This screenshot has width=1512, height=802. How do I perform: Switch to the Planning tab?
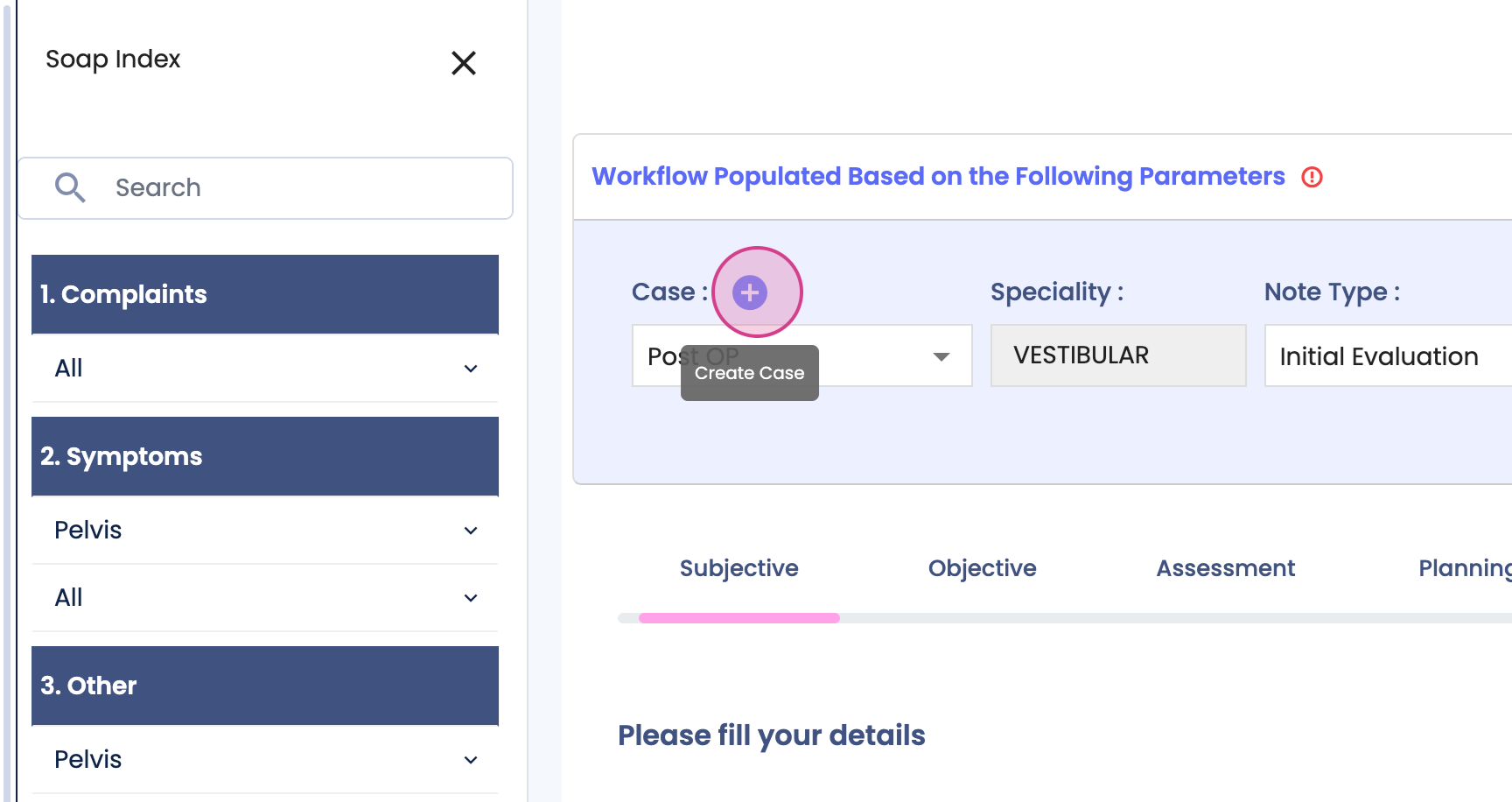(x=1464, y=568)
